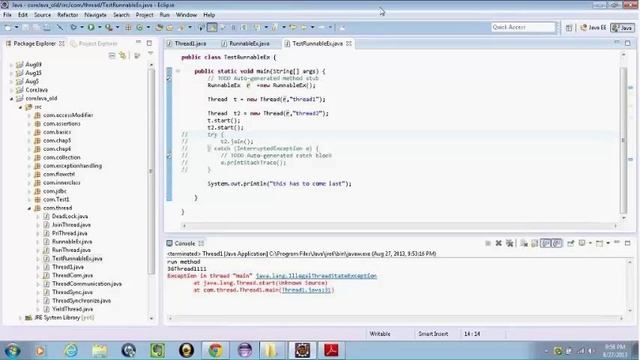Image resolution: width=640 pixels, height=360 pixels.
Task: Click the New Java Class green icon
Action: pos(140,27)
